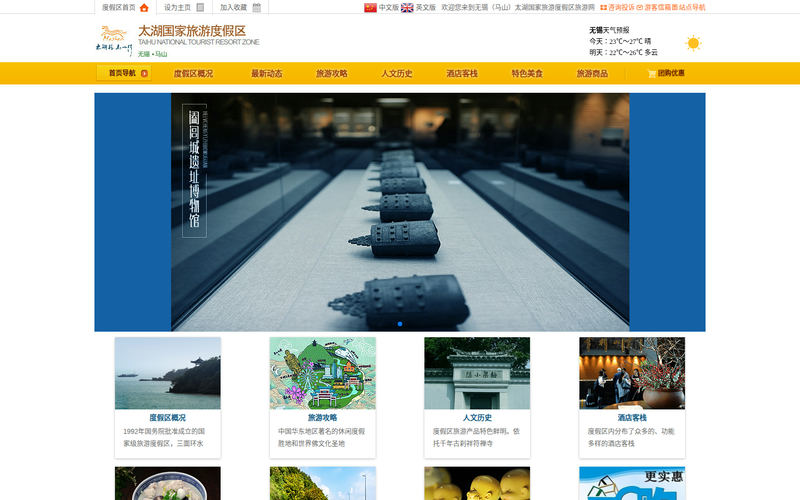Open the 酒店客栈 menu item
Viewport: 800px width, 500px height.
[x=462, y=73]
